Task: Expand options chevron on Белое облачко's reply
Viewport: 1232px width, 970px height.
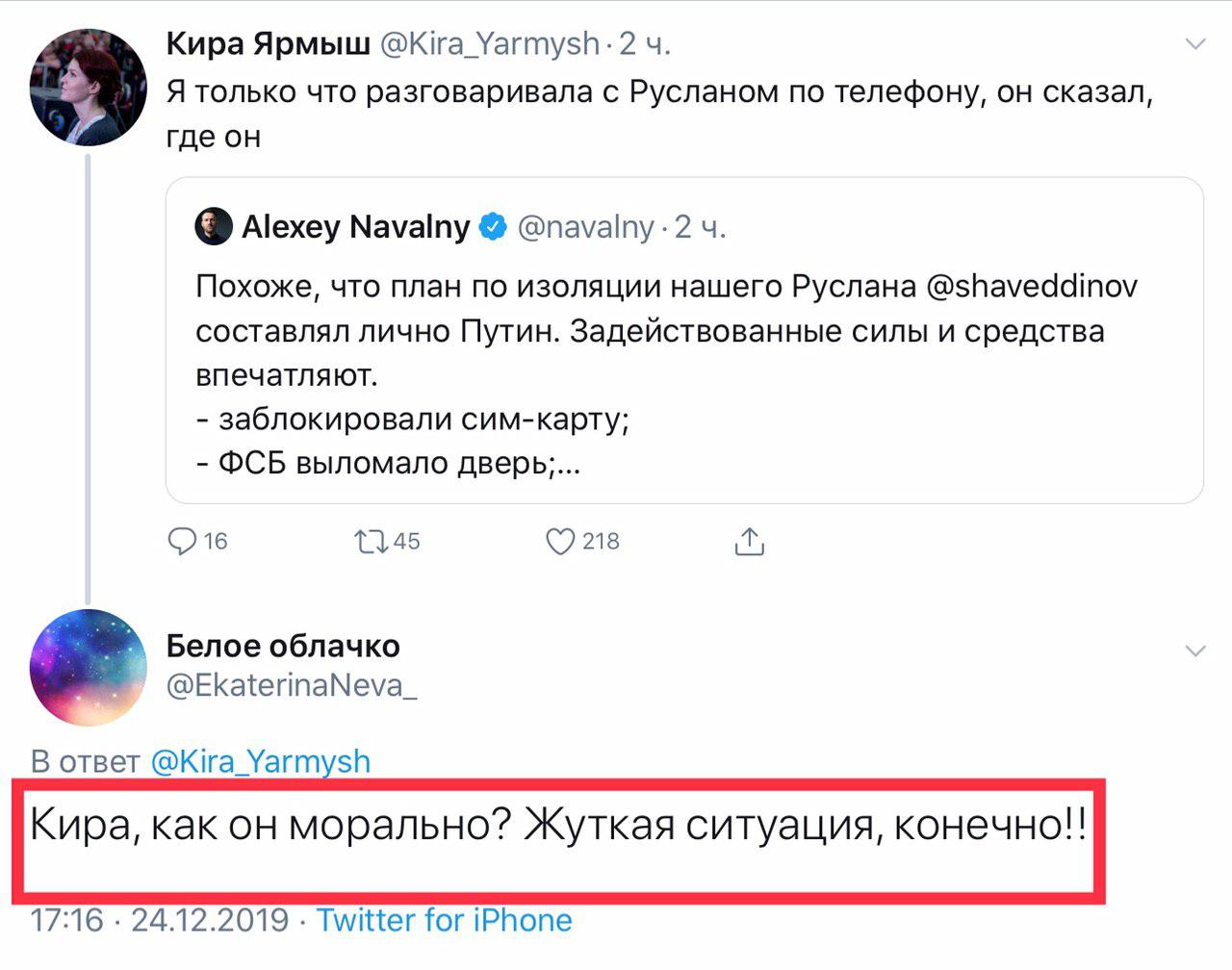Action: click(x=1194, y=651)
